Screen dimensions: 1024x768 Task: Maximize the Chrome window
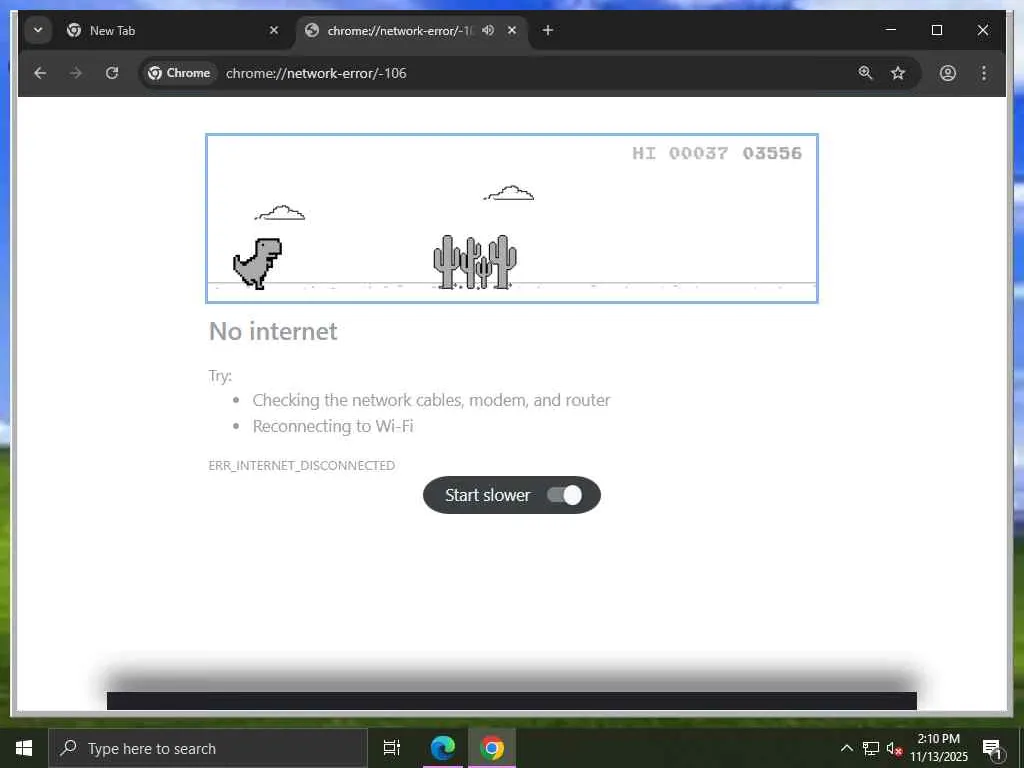936,30
